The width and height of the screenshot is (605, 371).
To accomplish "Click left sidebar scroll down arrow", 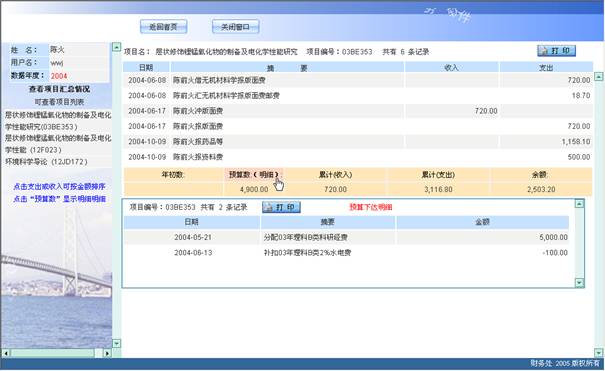I will coord(116,343).
